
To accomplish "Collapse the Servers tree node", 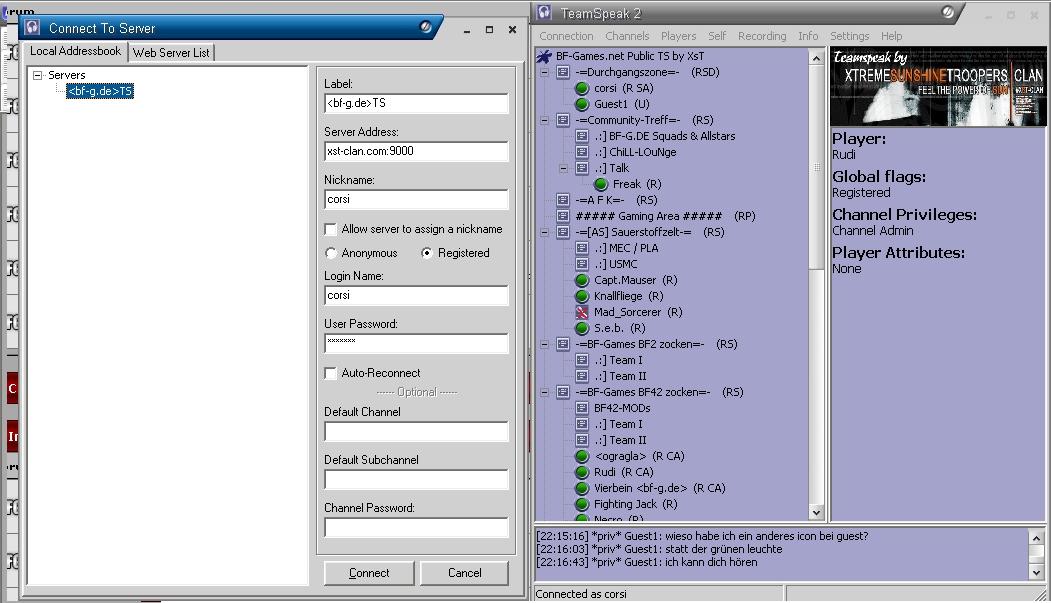I will click(x=38, y=76).
